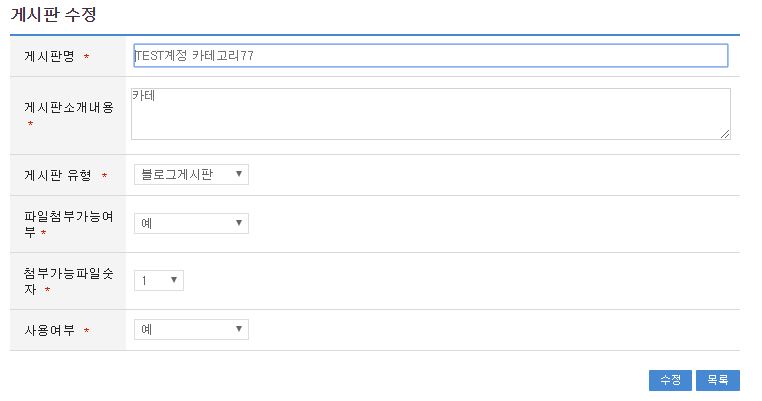Grab the textarea resize handle corner
This screenshot has height=401, width=762.
point(725,134)
